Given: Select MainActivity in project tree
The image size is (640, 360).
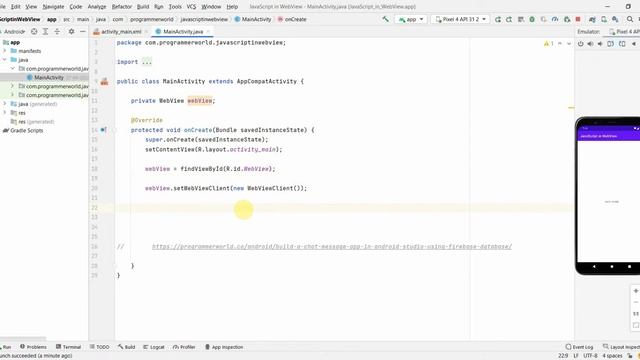Looking at the screenshot, I should tap(49, 78).
